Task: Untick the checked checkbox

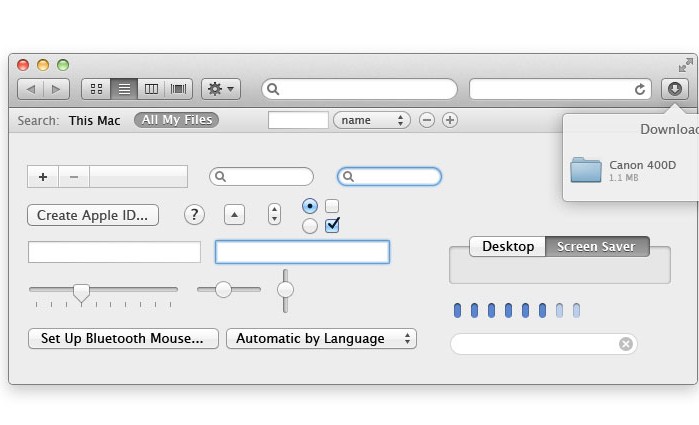Action: tap(333, 225)
